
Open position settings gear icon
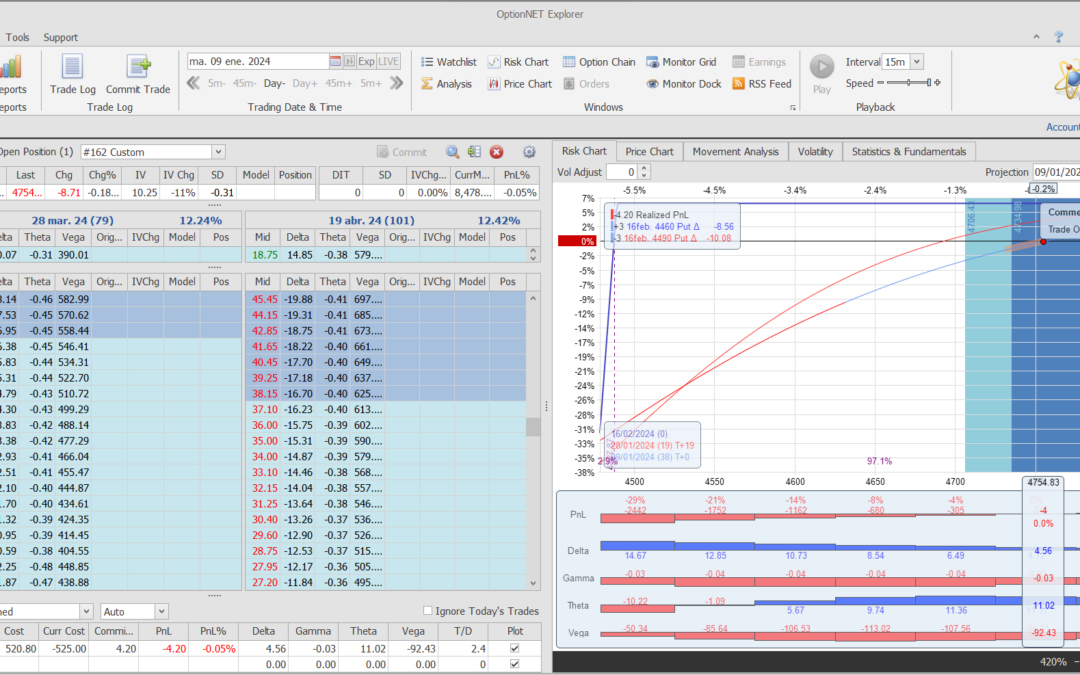529,152
